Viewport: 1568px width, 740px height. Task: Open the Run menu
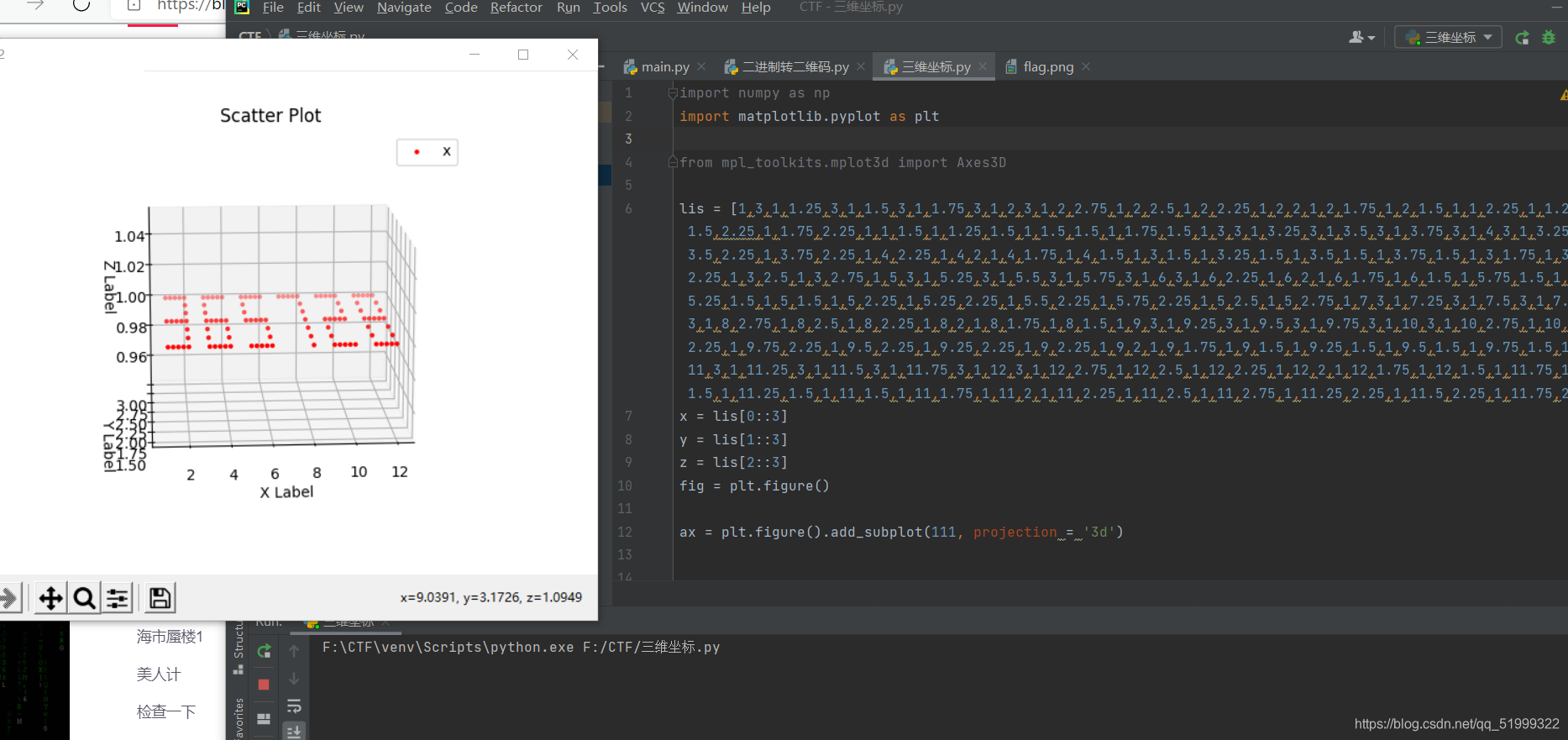(x=569, y=8)
